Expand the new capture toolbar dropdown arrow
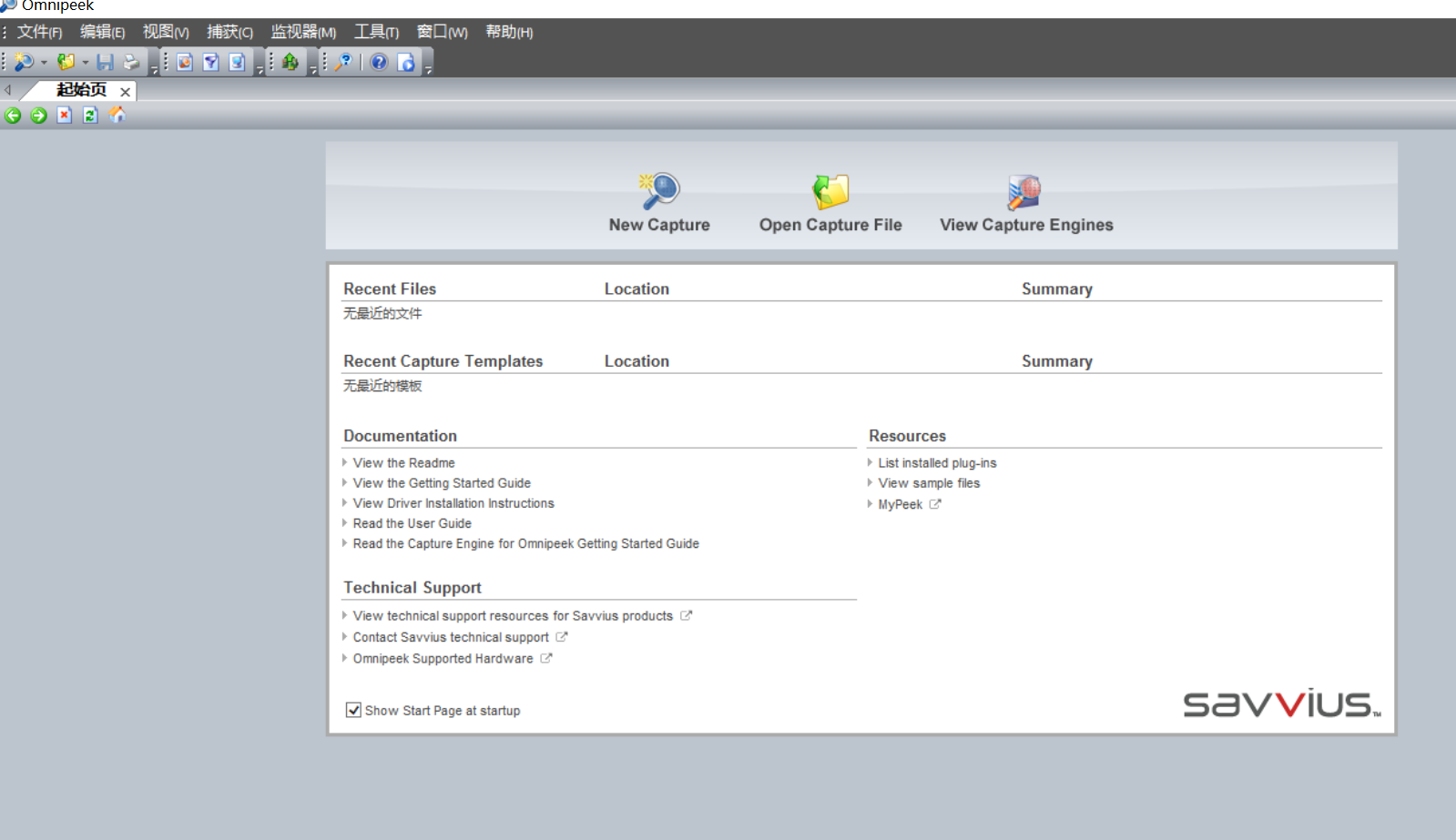Viewport: 1456px width, 840px height. tap(44, 63)
